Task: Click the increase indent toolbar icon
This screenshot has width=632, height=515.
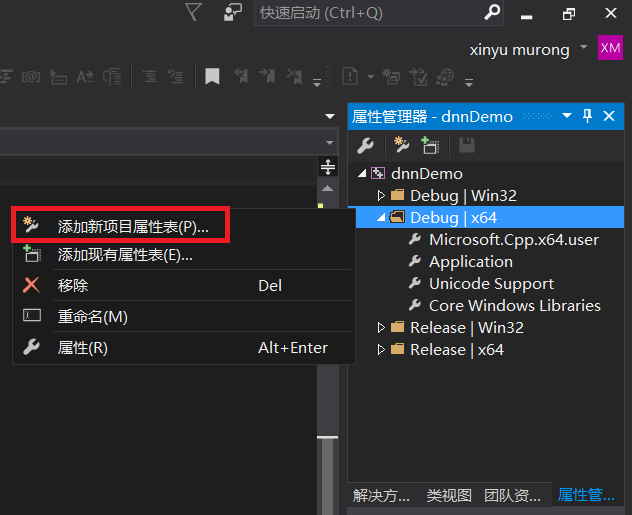Action: [176, 76]
